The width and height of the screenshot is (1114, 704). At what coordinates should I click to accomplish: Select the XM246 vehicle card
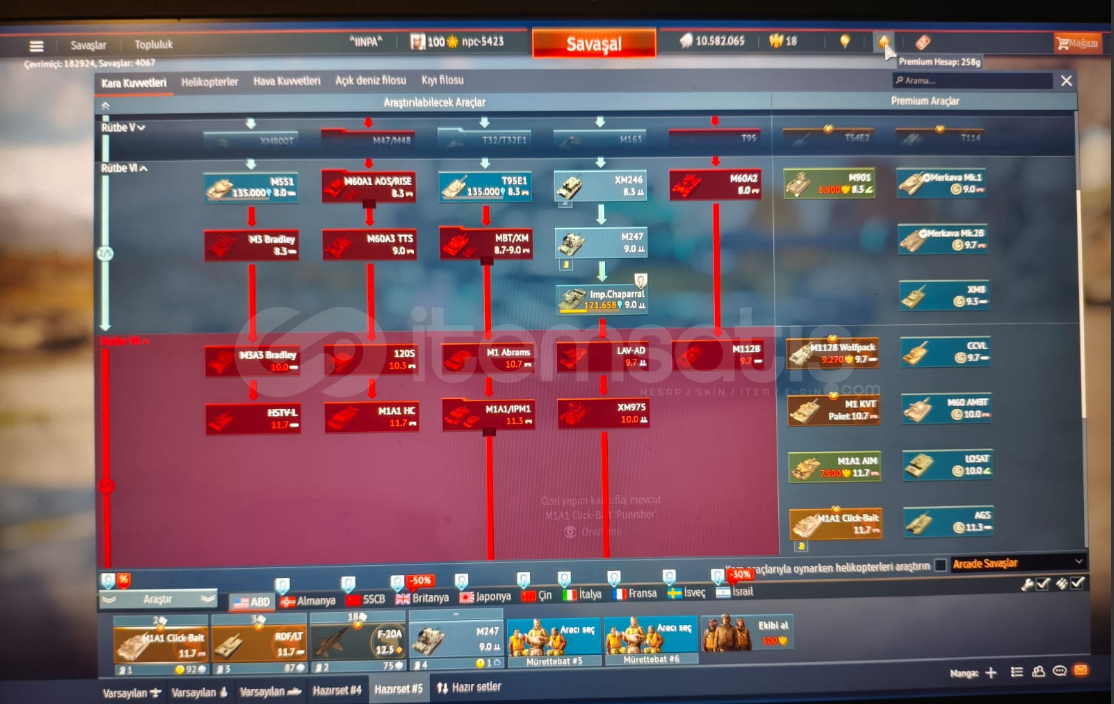[x=600, y=186]
